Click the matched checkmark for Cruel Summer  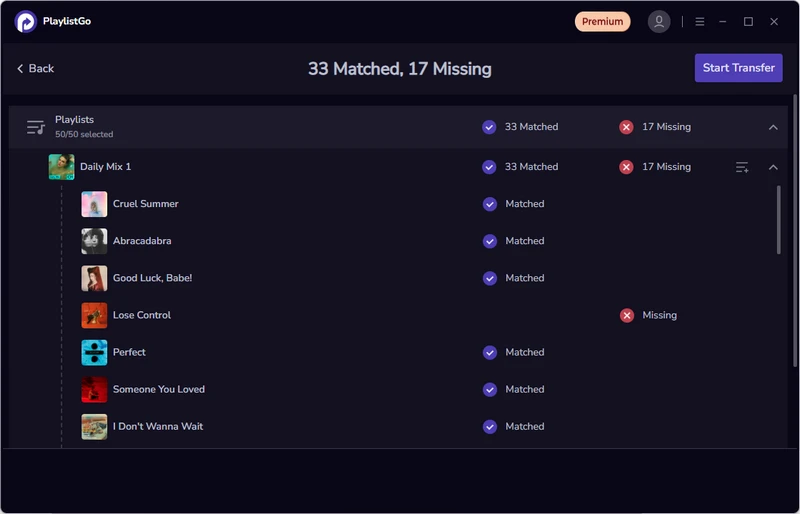[490, 204]
